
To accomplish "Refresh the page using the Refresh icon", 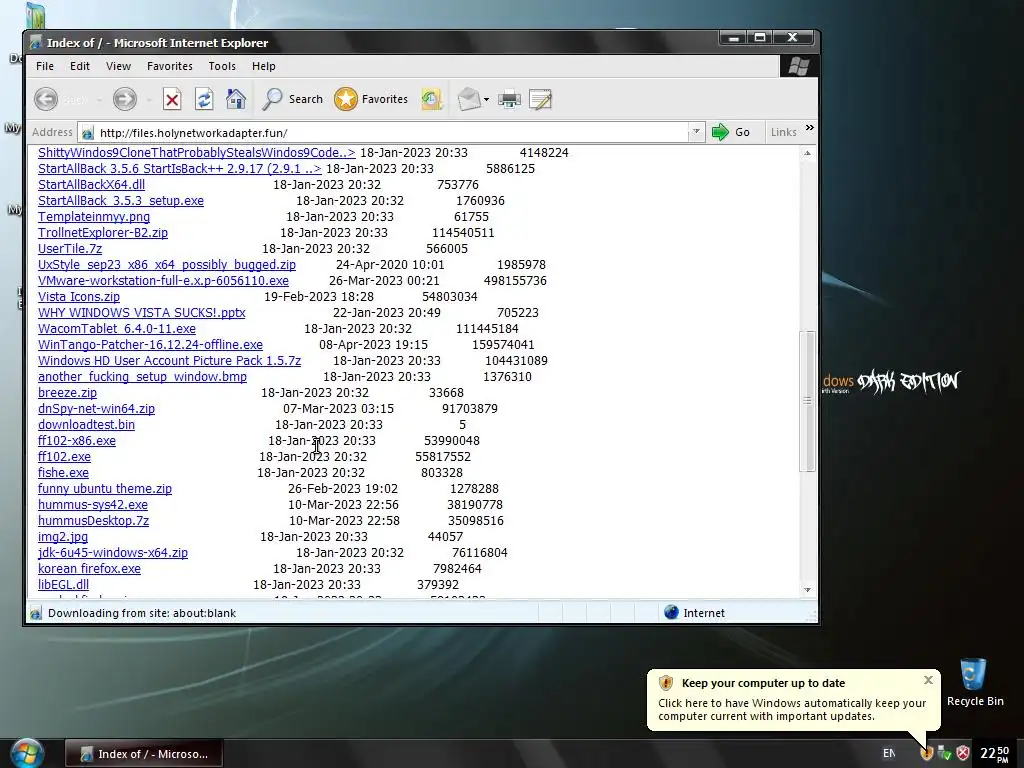I will 204,99.
